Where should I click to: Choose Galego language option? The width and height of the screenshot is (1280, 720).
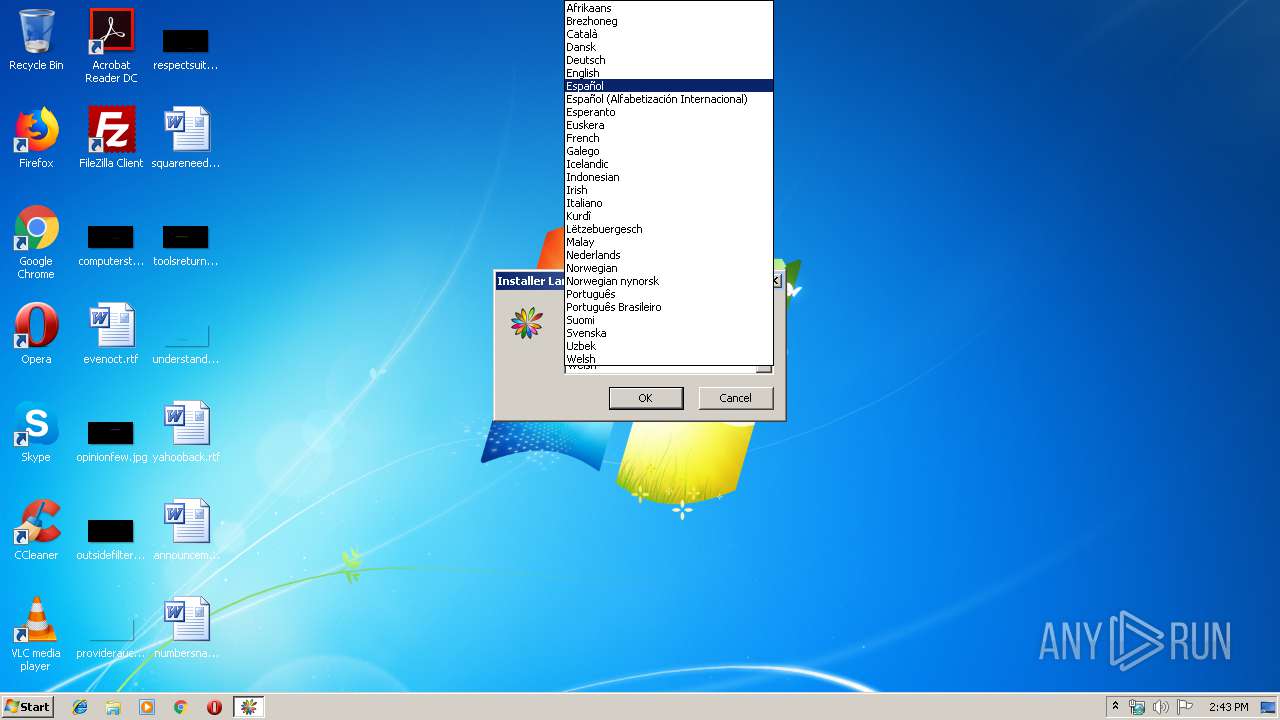(x=669, y=151)
